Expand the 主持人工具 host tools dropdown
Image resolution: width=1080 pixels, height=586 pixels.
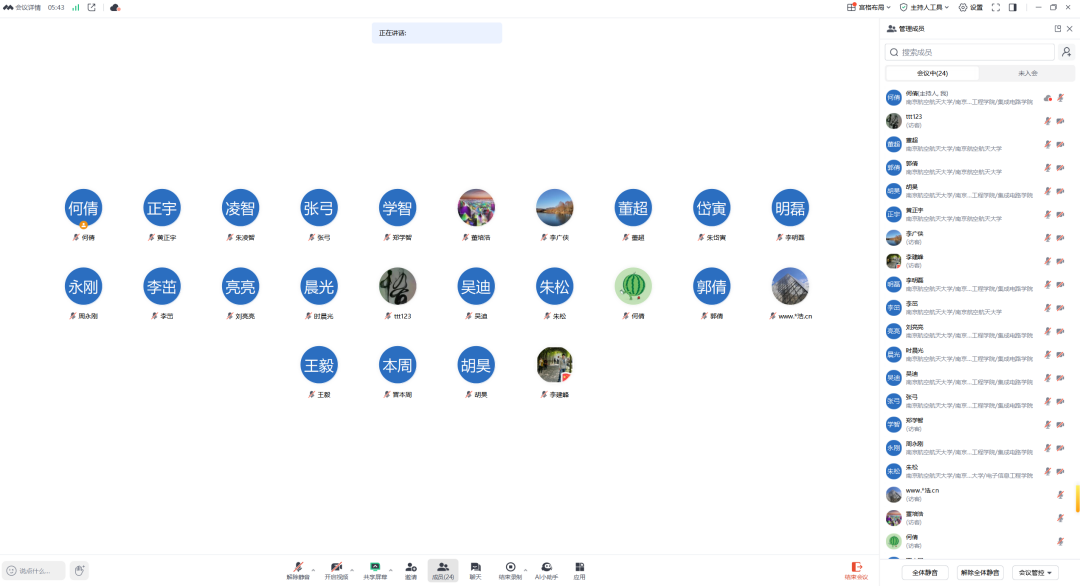(x=925, y=7)
